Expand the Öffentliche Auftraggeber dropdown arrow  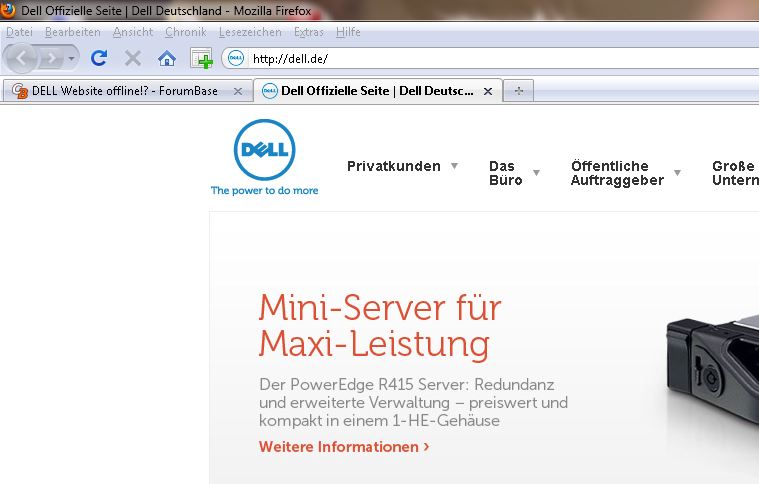677,173
